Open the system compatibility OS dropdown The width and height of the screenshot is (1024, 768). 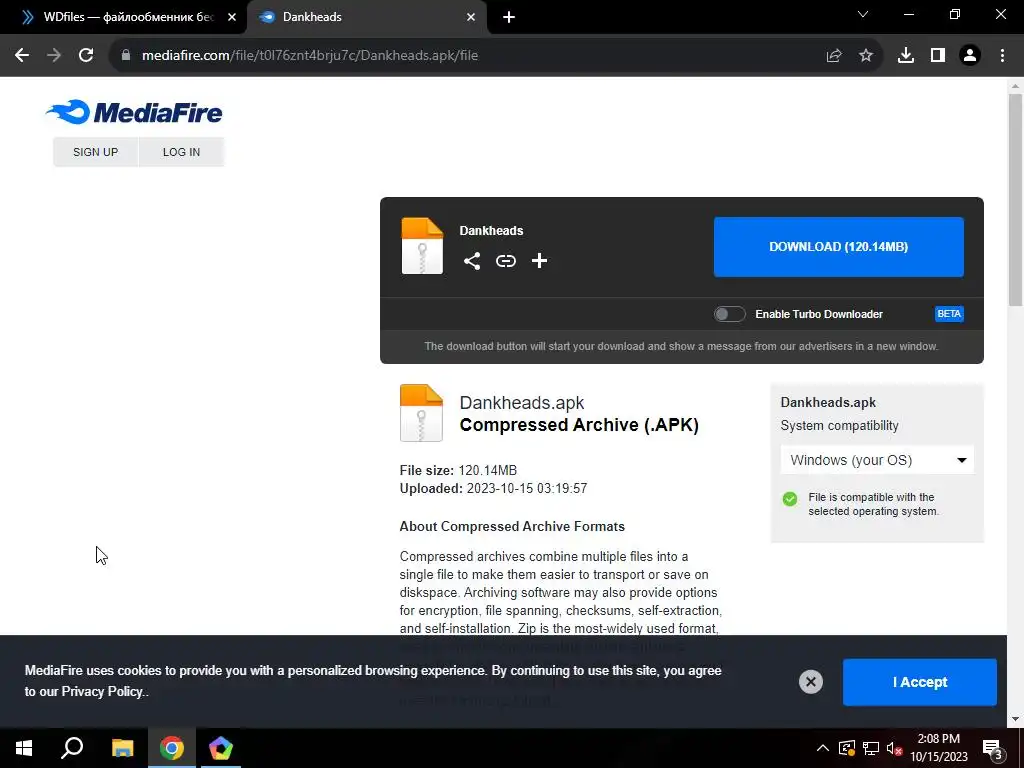[877, 460]
